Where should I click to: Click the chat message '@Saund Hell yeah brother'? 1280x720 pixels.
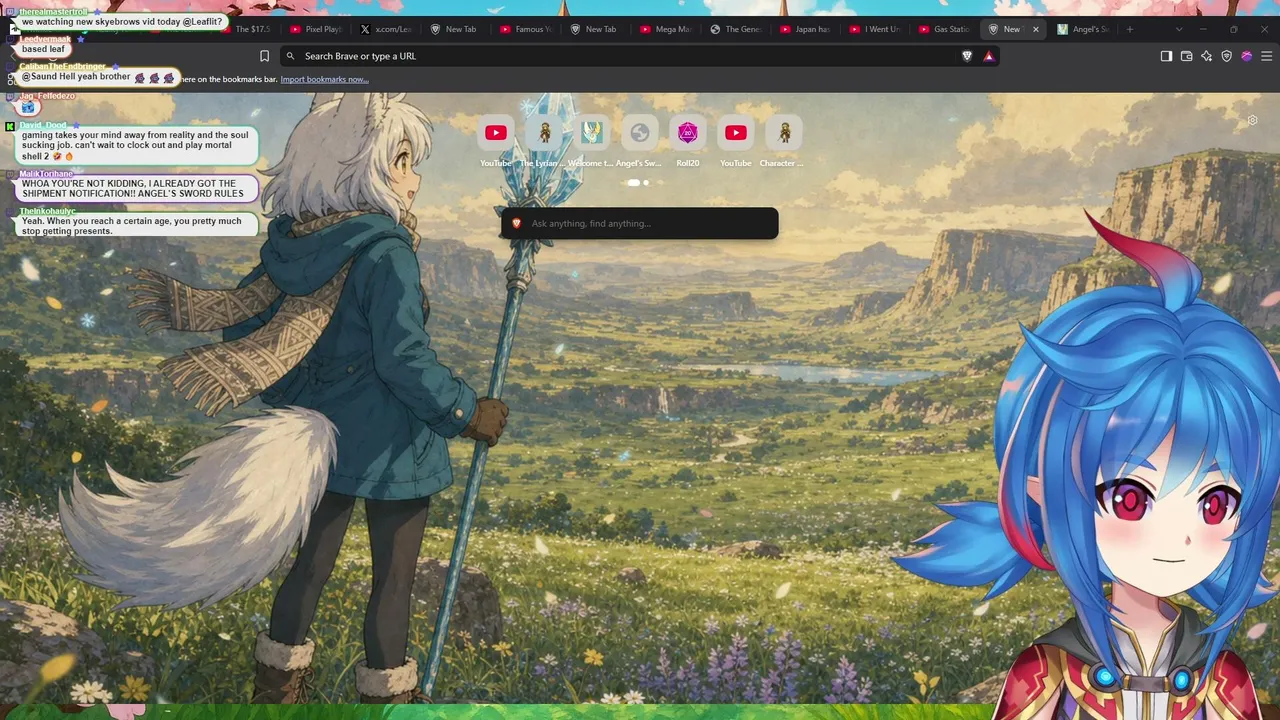pyautogui.click(x=97, y=77)
